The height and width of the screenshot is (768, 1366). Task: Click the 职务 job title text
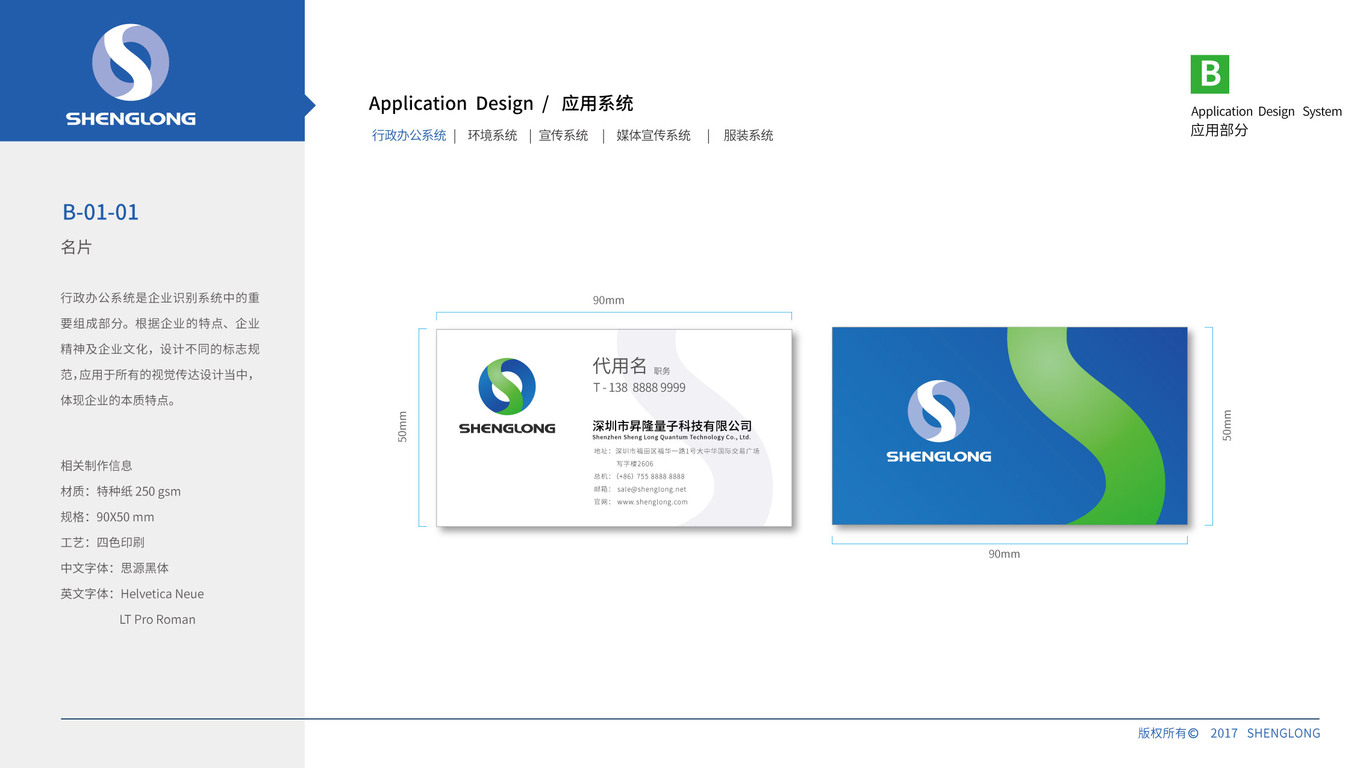point(662,371)
